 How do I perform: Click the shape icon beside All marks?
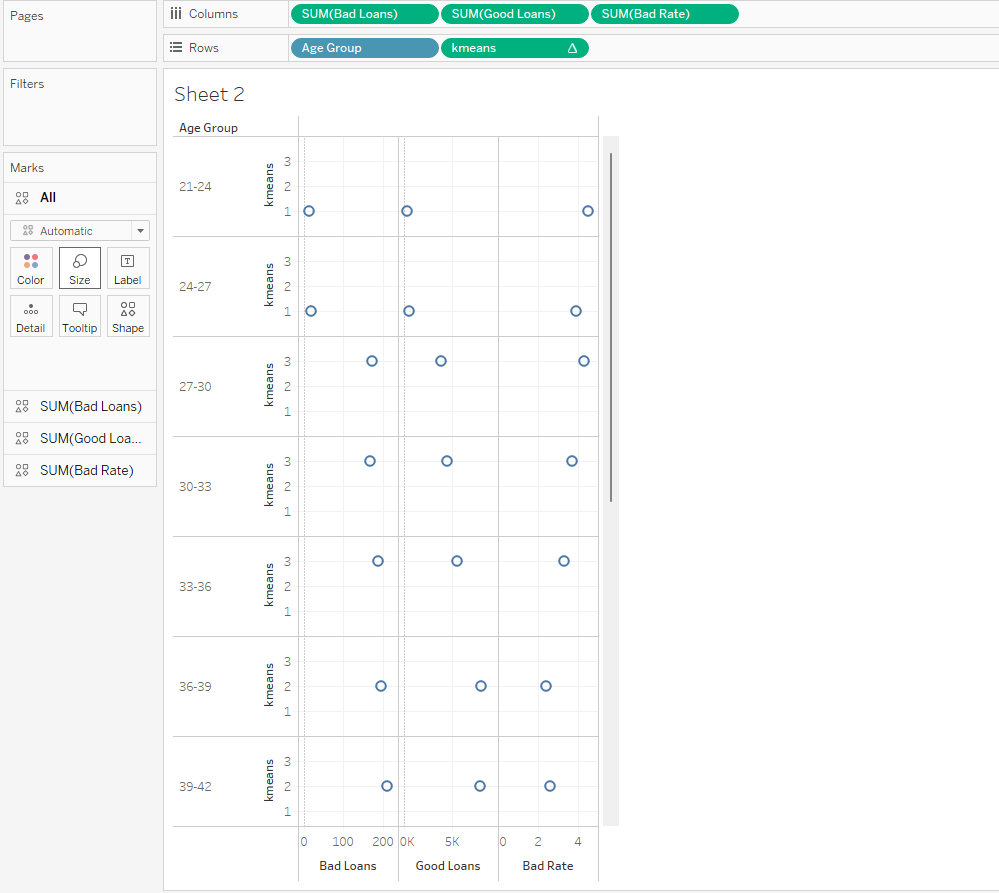coord(22,197)
